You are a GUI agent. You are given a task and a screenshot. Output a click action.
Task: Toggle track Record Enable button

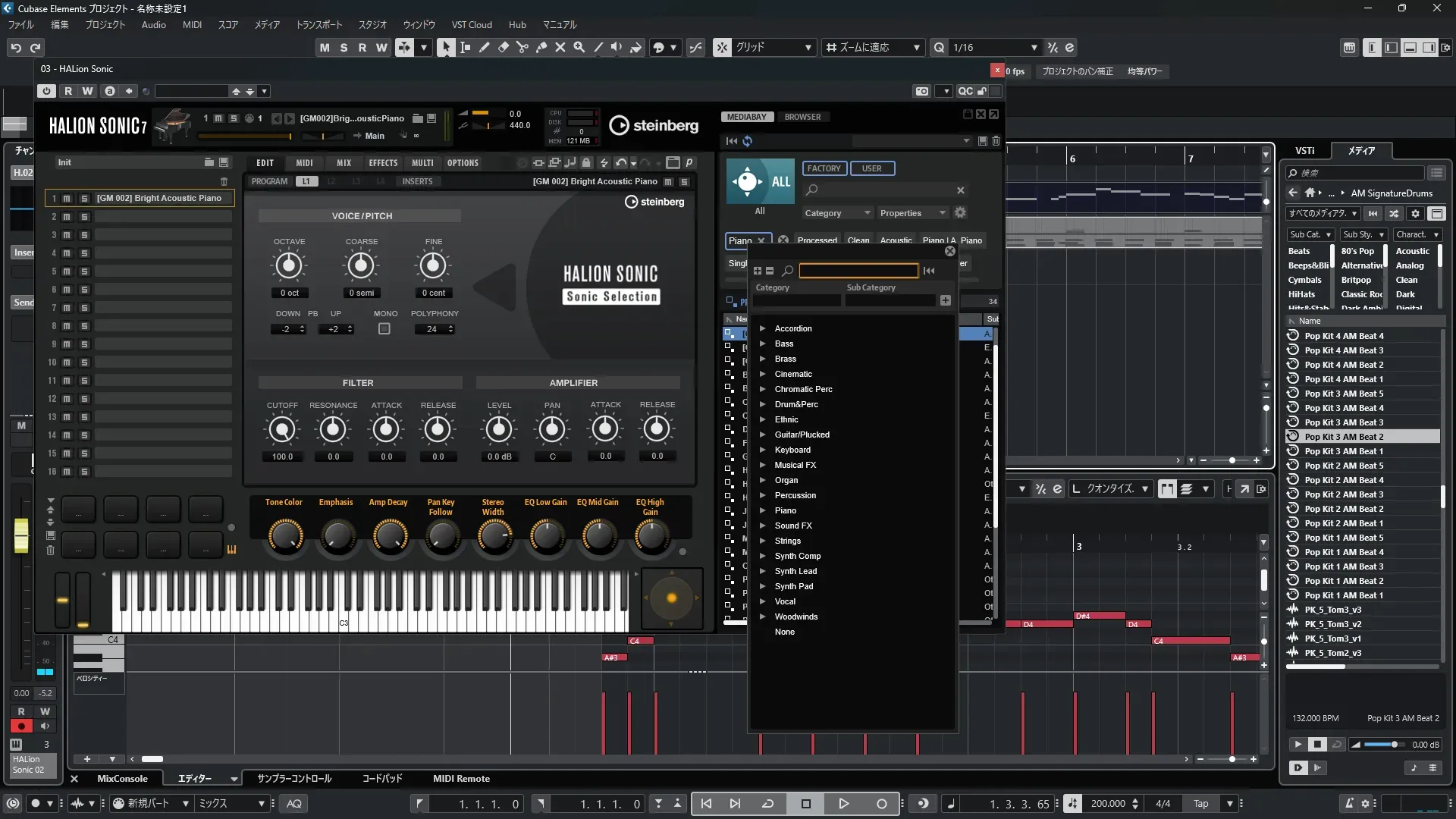tap(21, 726)
